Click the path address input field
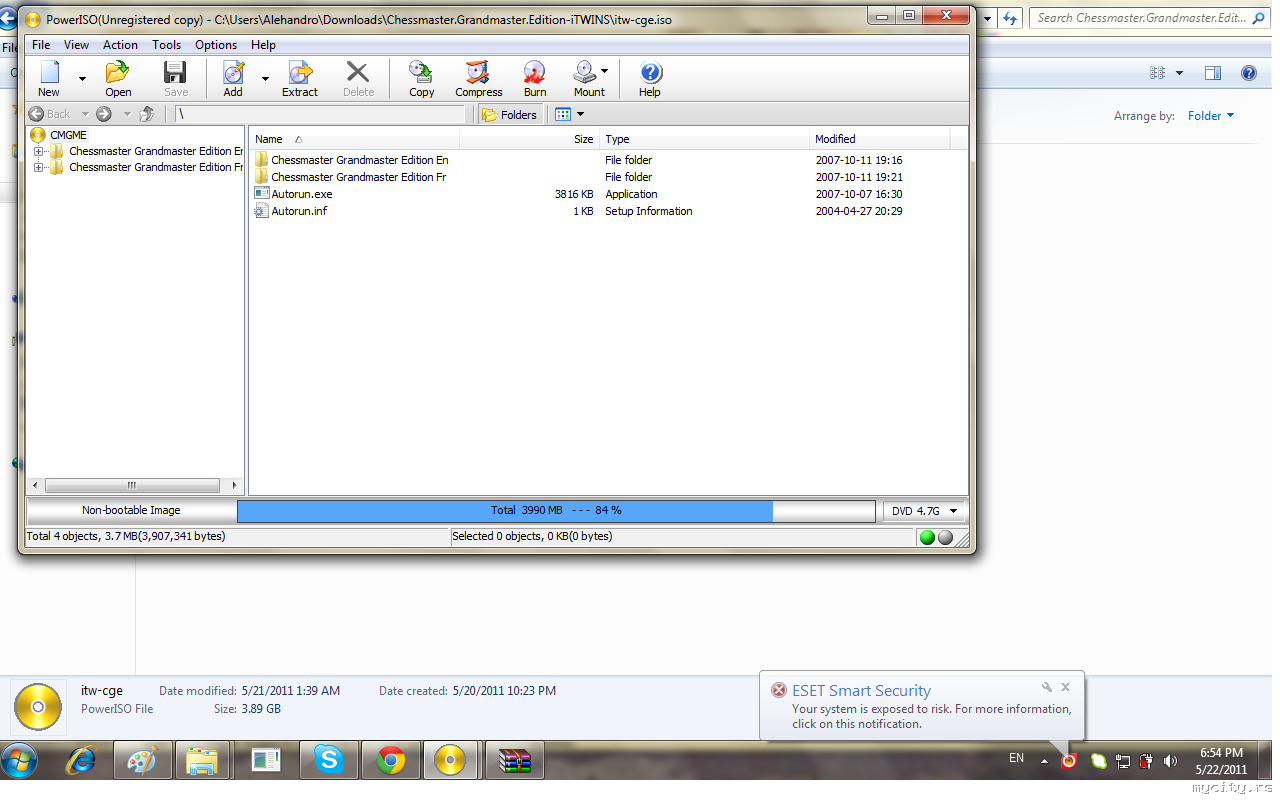This screenshot has height=800, width=1280. click(x=321, y=115)
